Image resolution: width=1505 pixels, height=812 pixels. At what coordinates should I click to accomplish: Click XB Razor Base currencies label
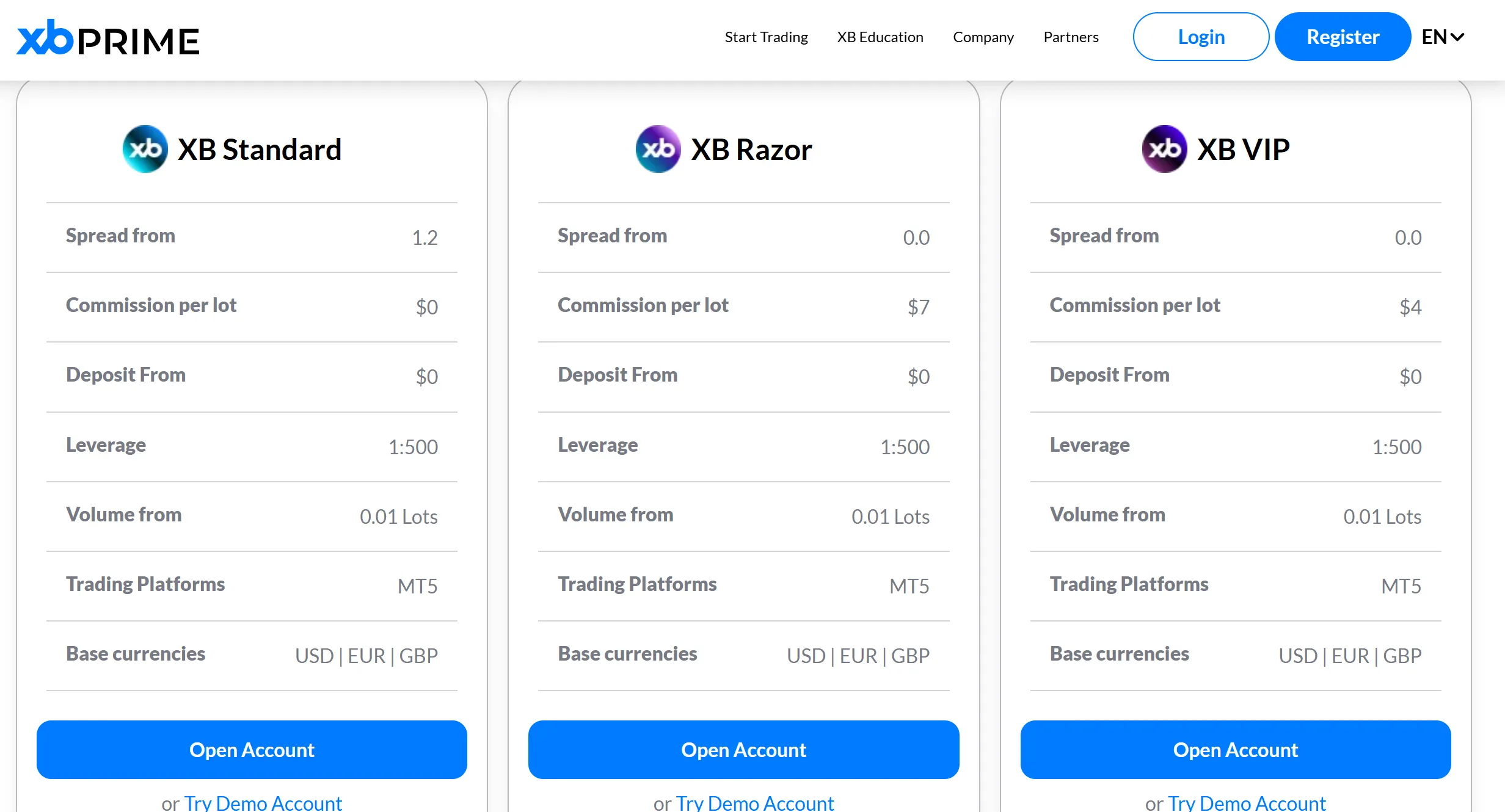pyautogui.click(x=627, y=654)
